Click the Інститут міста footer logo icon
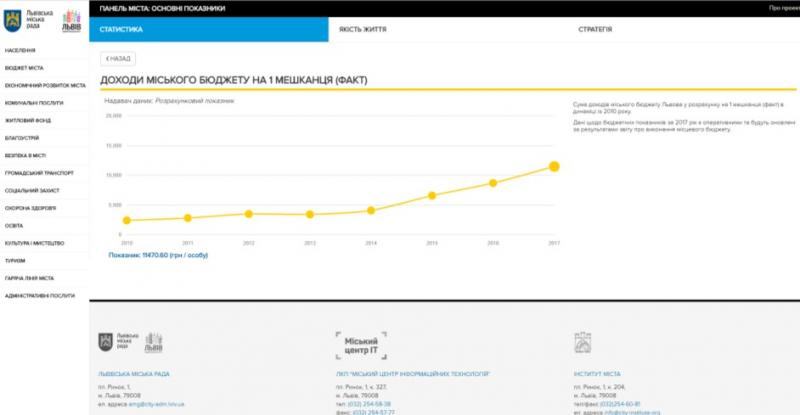Screen dimensions: 800x415 pos(583,343)
